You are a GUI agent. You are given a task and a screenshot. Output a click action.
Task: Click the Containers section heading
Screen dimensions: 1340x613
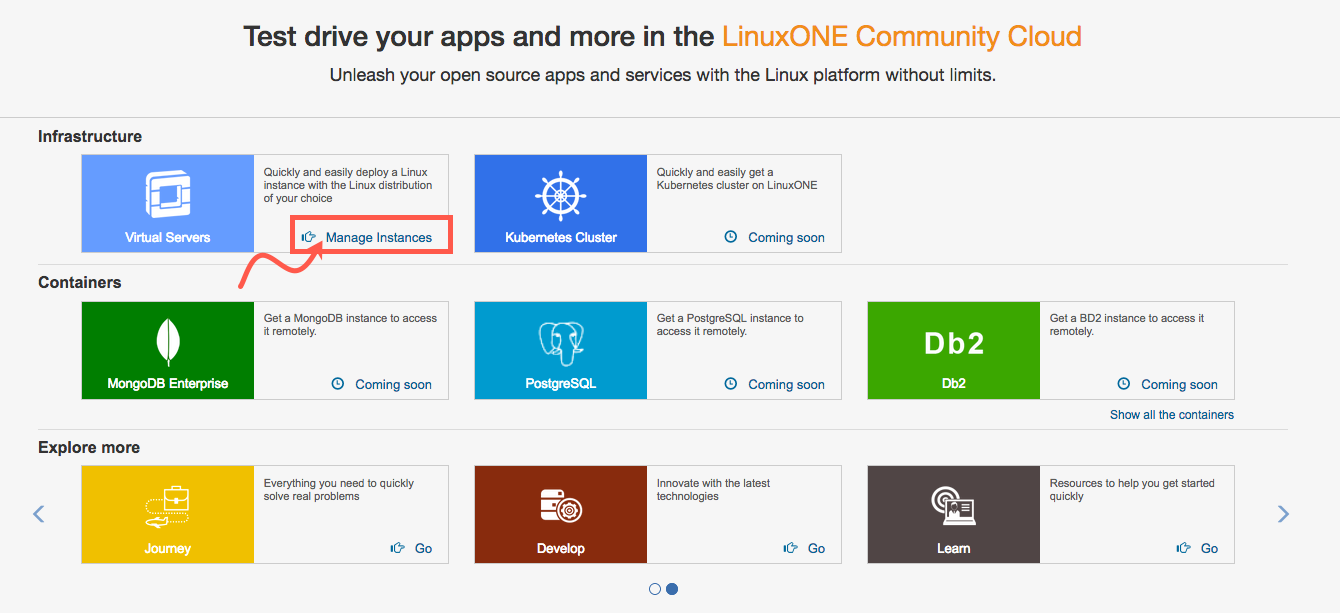pyautogui.click(x=80, y=282)
